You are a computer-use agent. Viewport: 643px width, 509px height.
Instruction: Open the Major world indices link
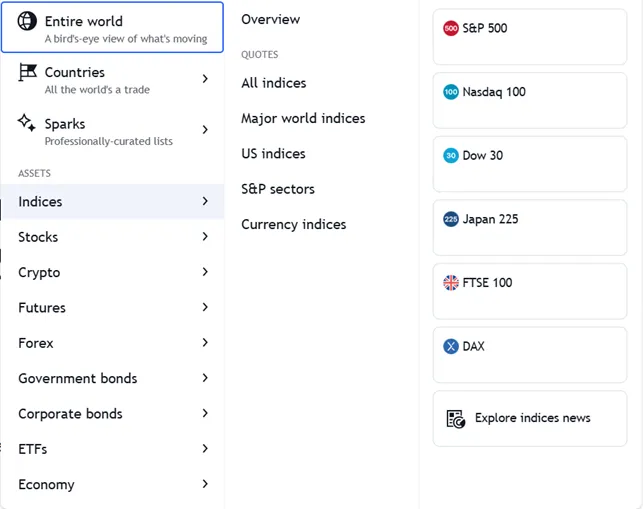tap(303, 118)
